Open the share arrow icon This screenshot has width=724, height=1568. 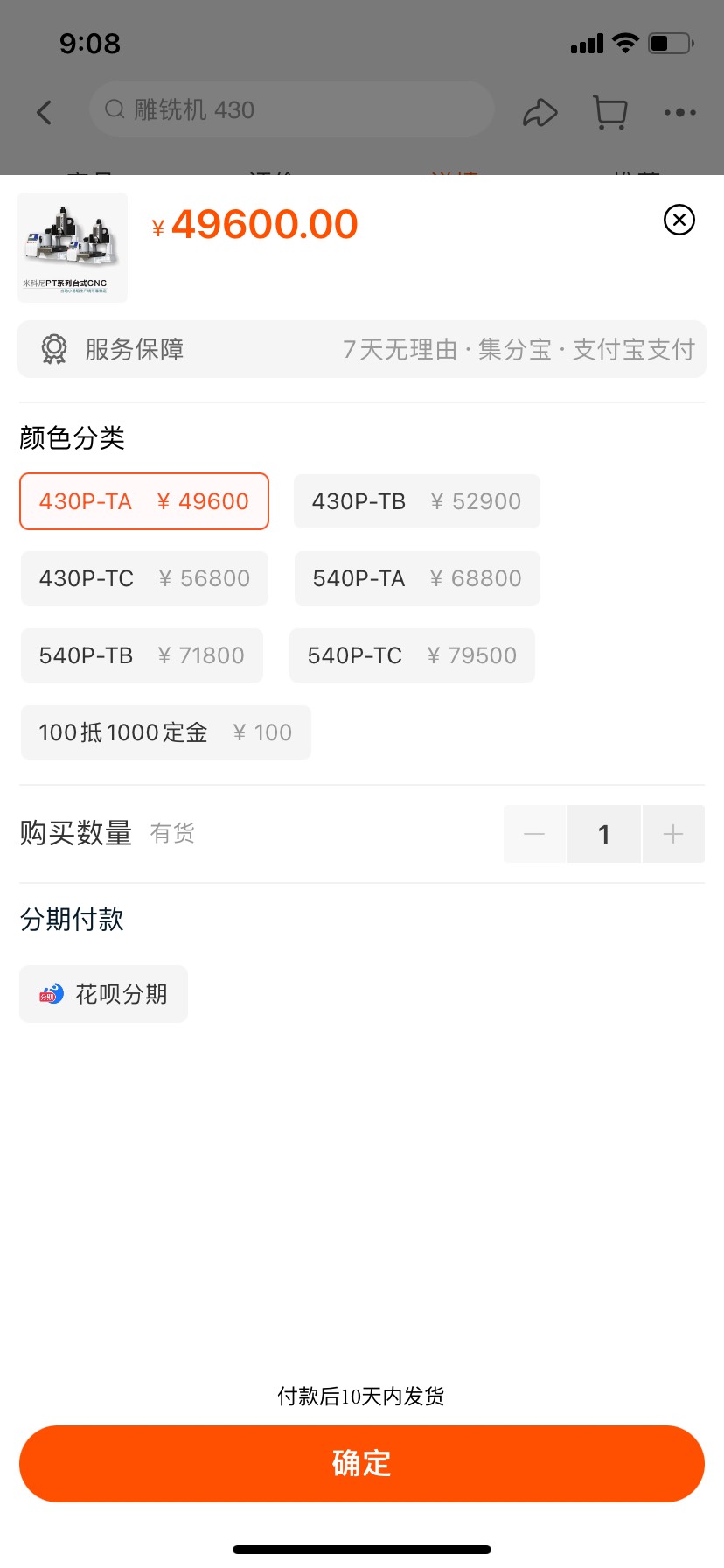tap(540, 112)
